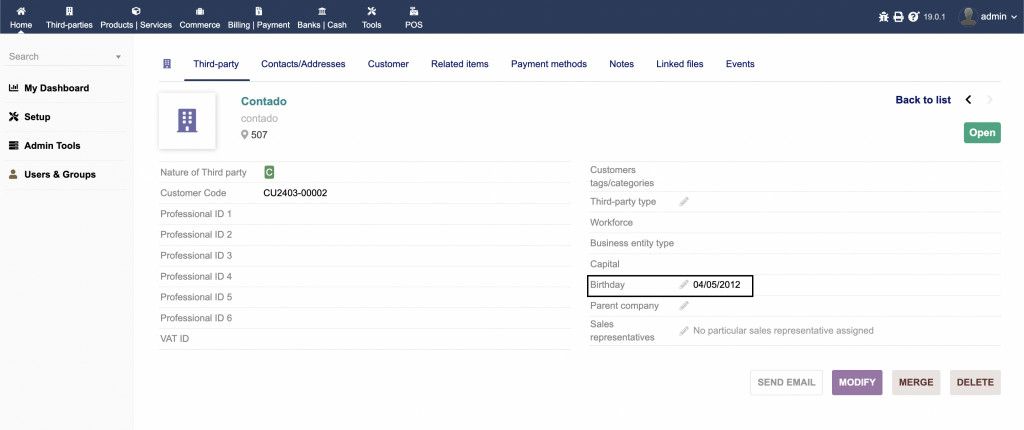Open the POS module
1024x430 pixels.
click(413, 17)
